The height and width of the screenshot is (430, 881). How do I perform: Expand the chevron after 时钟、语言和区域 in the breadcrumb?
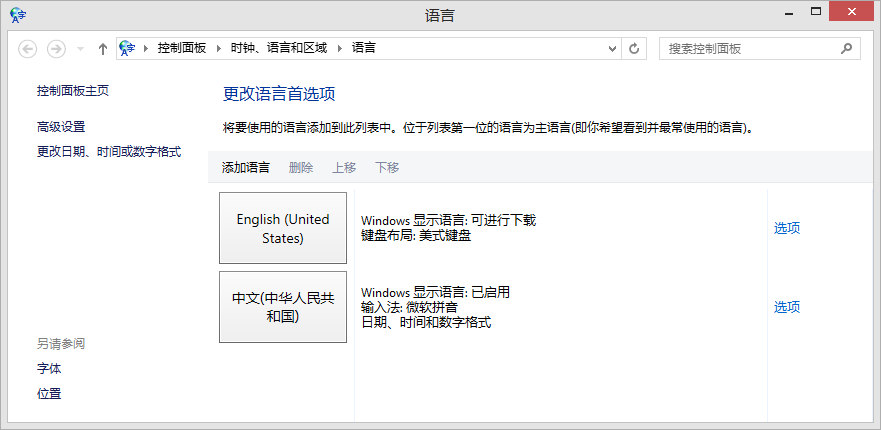coord(340,48)
